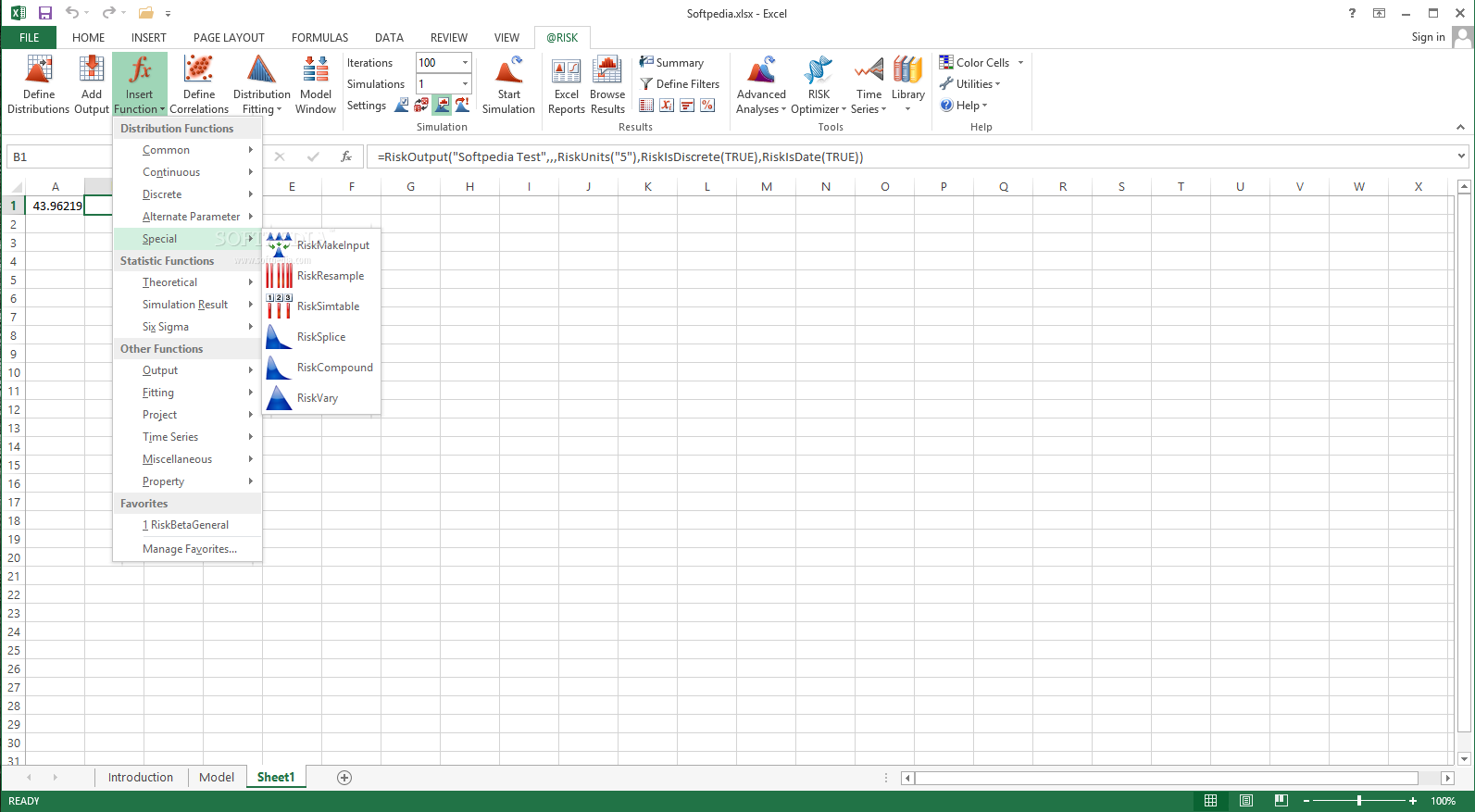The height and width of the screenshot is (812, 1475).
Task: Open the Continuous functions submenu
Action: (x=188, y=172)
